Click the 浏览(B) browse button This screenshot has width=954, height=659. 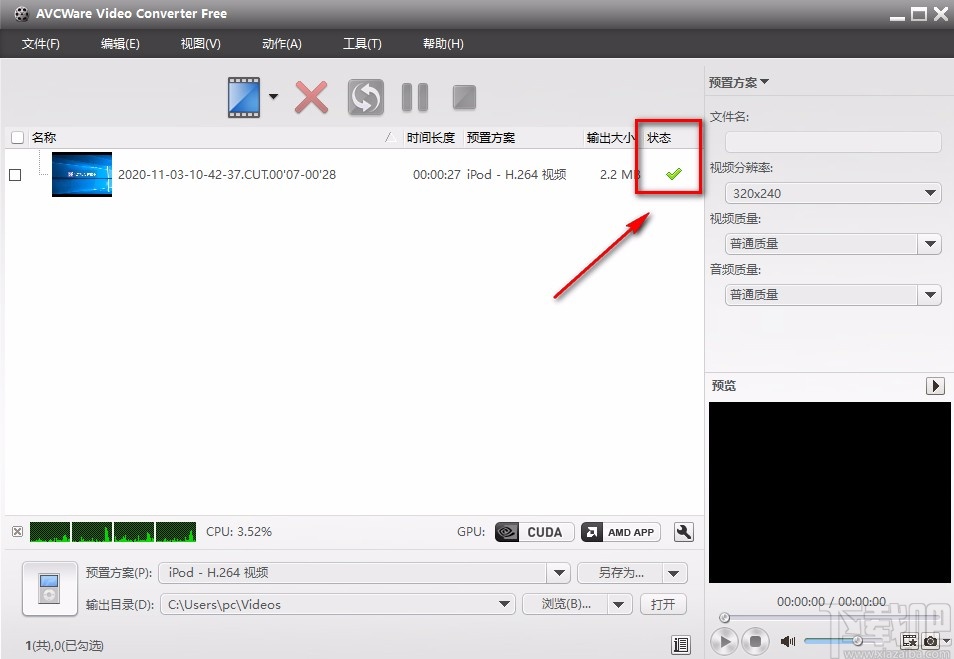(x=565, y=604)
